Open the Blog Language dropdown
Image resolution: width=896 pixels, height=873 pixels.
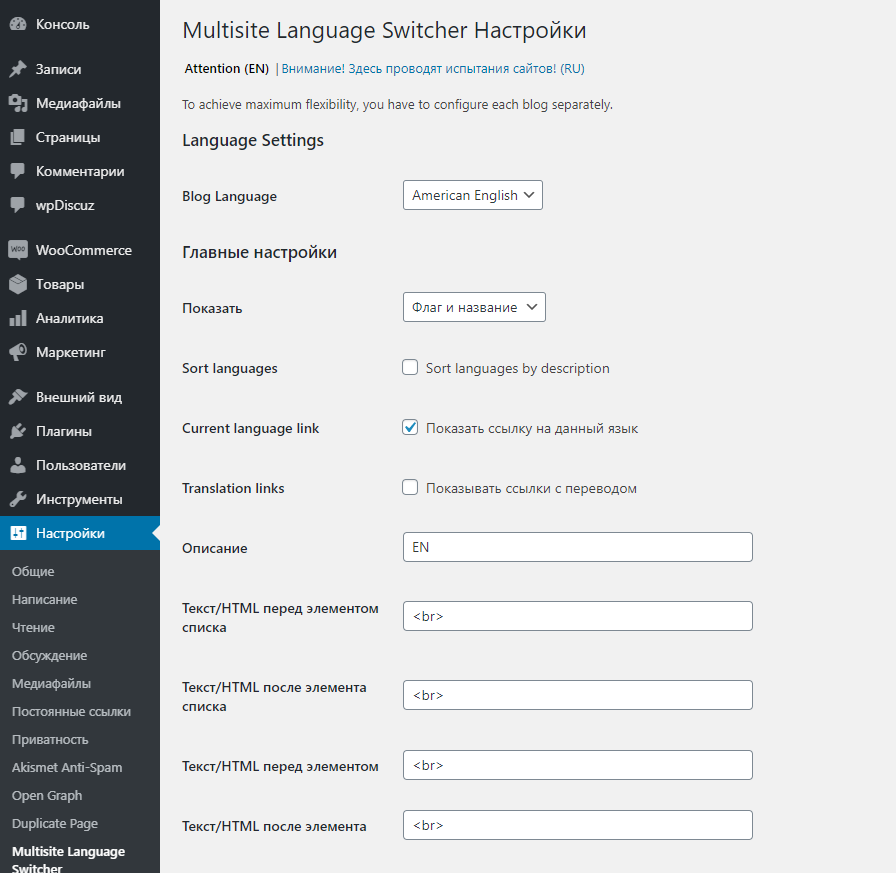[x=472, y=195]
